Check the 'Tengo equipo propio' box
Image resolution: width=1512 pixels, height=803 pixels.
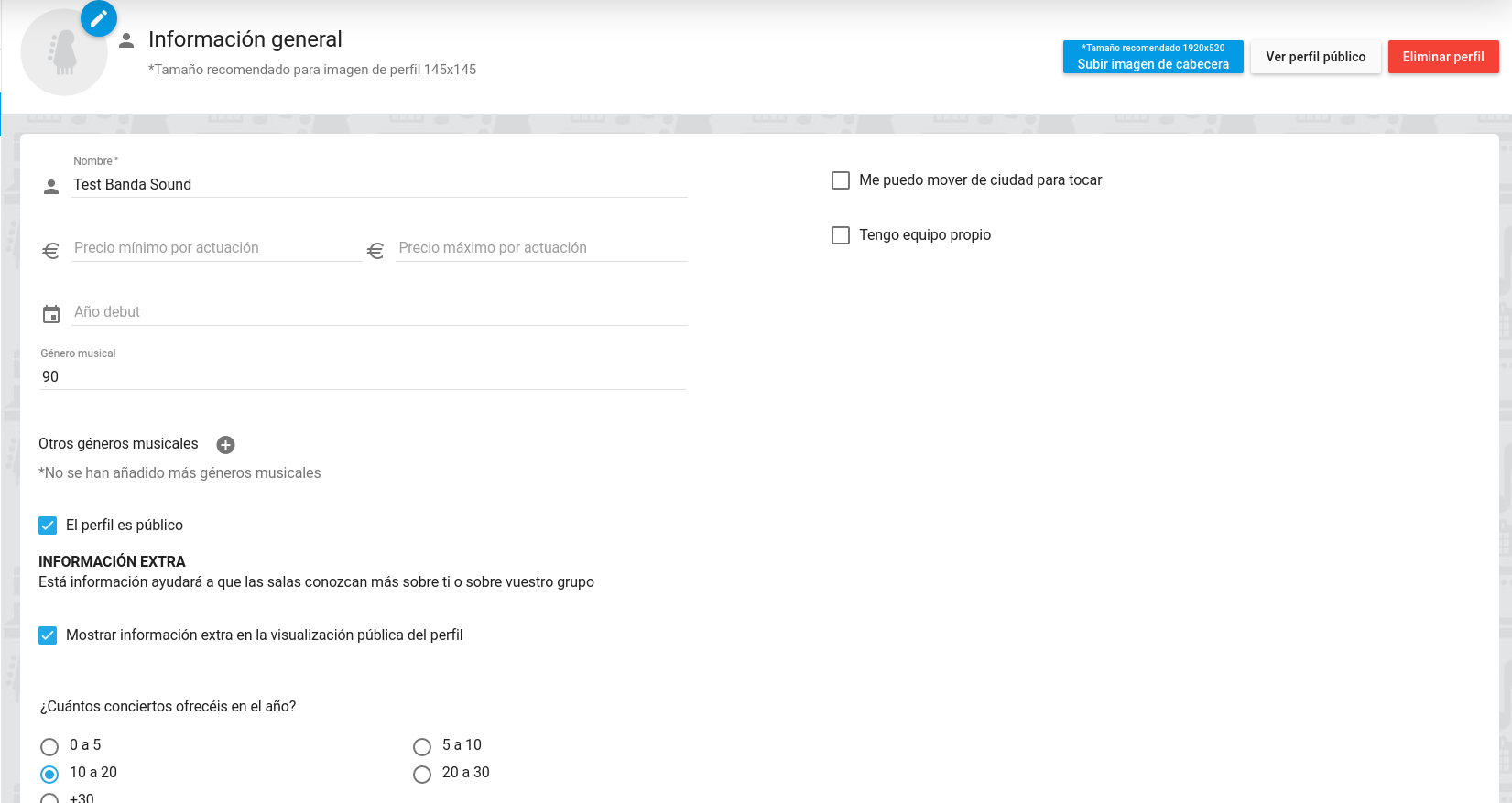tap(841, 235)
